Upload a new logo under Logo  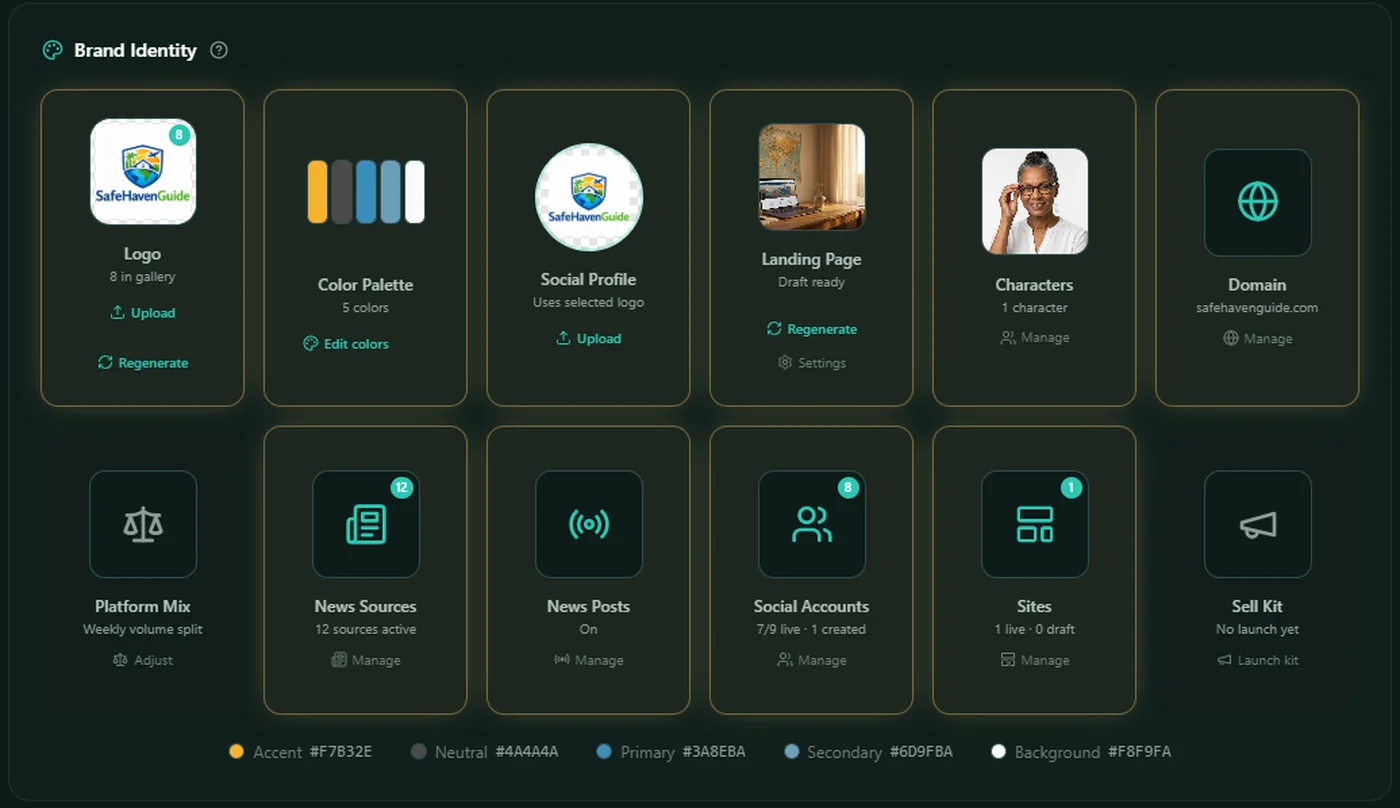pos(143,313)
